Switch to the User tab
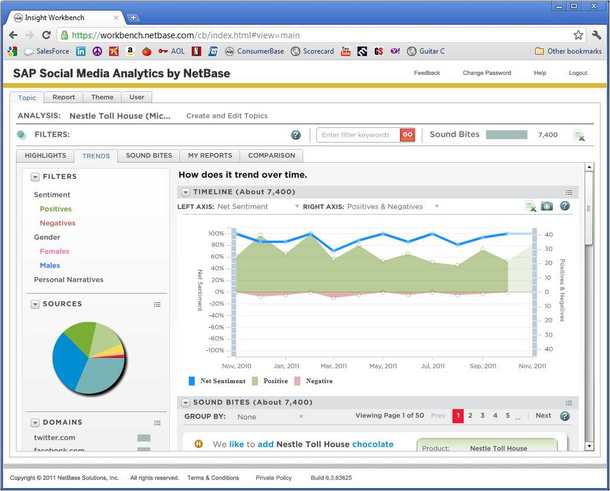The width and height of the screenshot is (610, 491). 137,97
